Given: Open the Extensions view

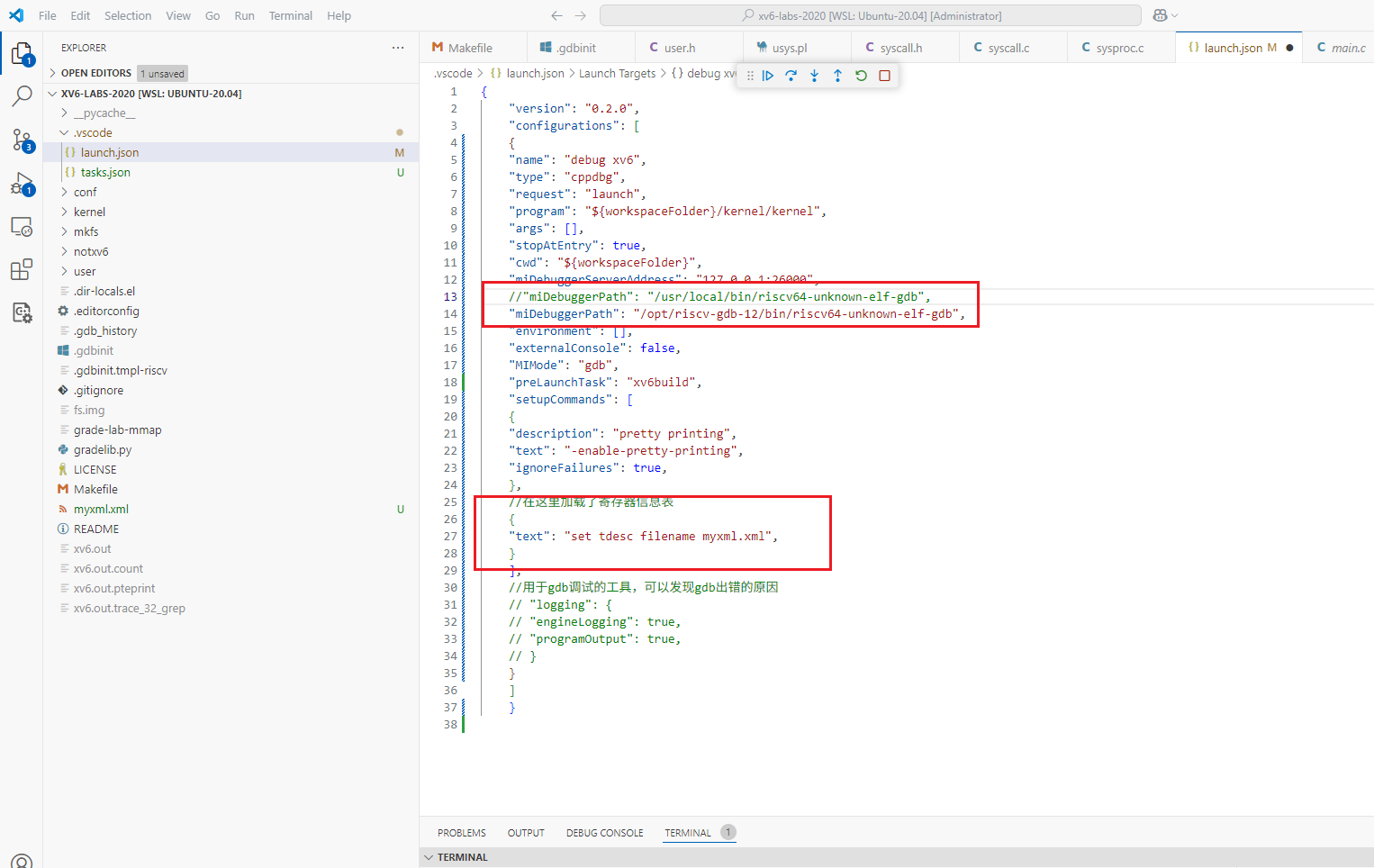Looking at the screenshot, I should [x=22, y=269].
